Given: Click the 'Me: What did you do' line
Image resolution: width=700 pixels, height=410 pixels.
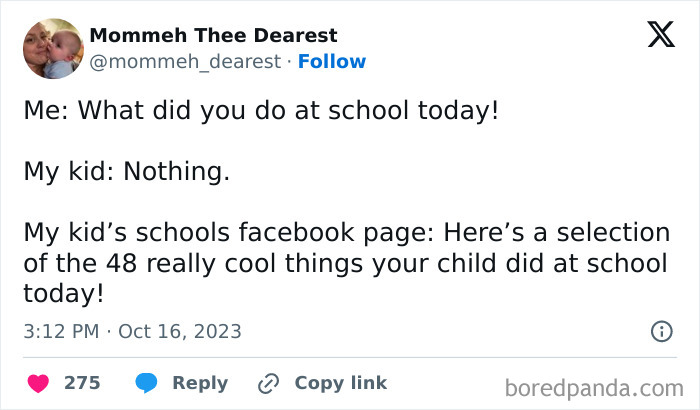Looking at the screenshot, I should coord(261,110).
